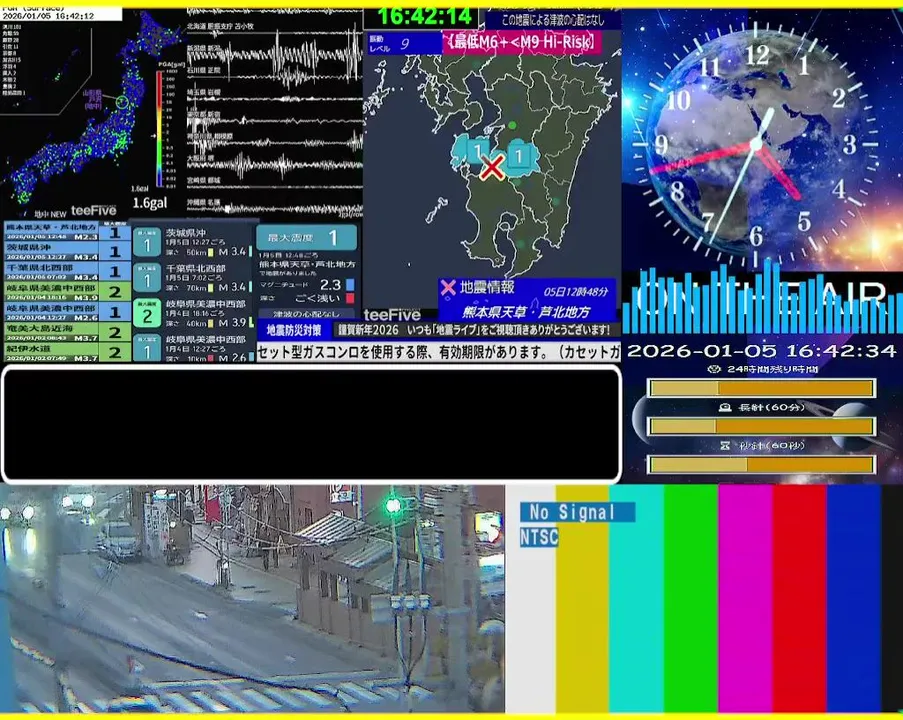Click the 24時間残り時間 progress bar

coord(761,388)
